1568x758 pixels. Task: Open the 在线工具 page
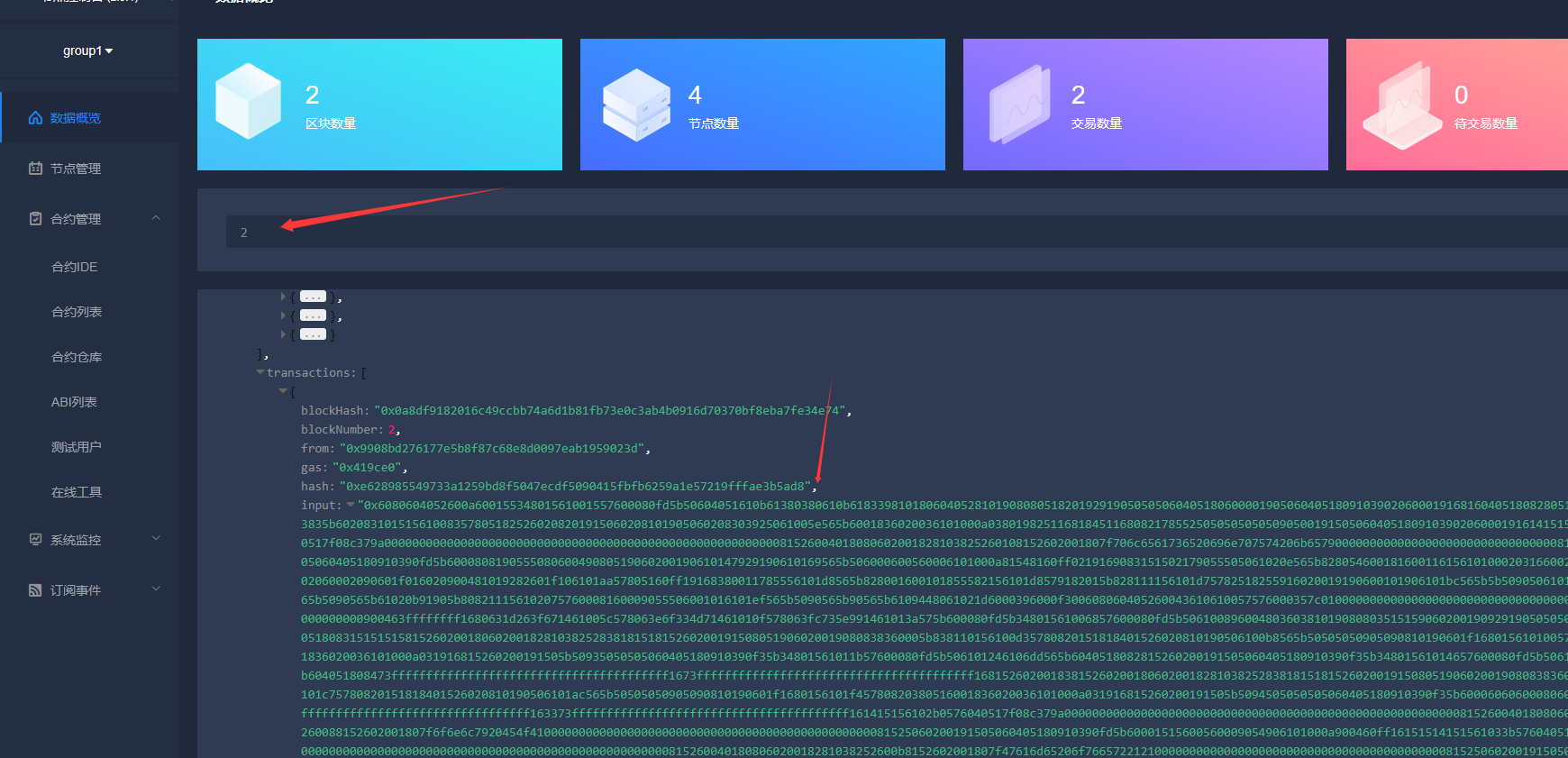pos(77,492)
